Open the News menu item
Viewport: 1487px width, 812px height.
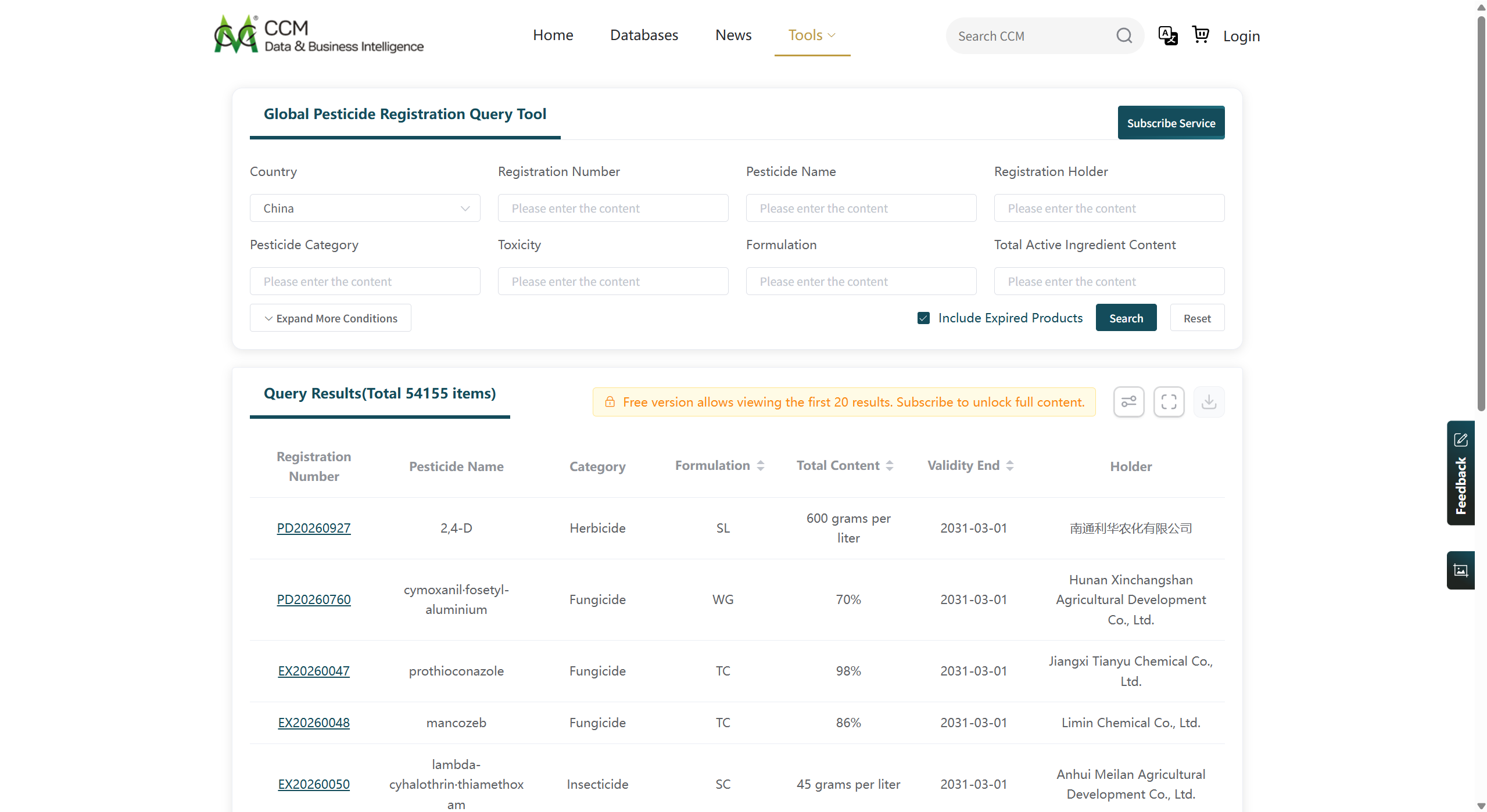click(x=733, y=35)
